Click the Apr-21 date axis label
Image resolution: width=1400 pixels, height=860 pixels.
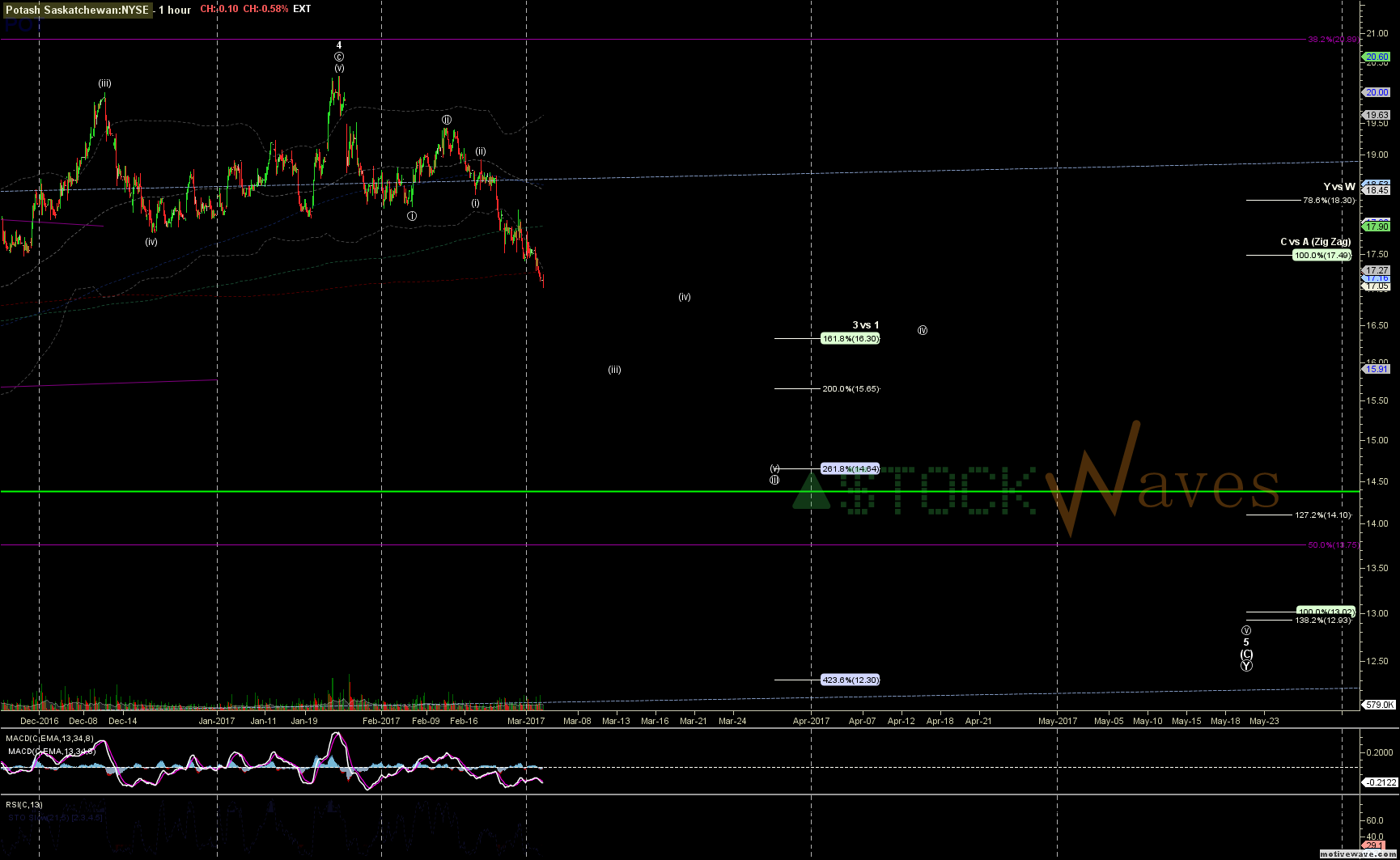click(978, 721)
